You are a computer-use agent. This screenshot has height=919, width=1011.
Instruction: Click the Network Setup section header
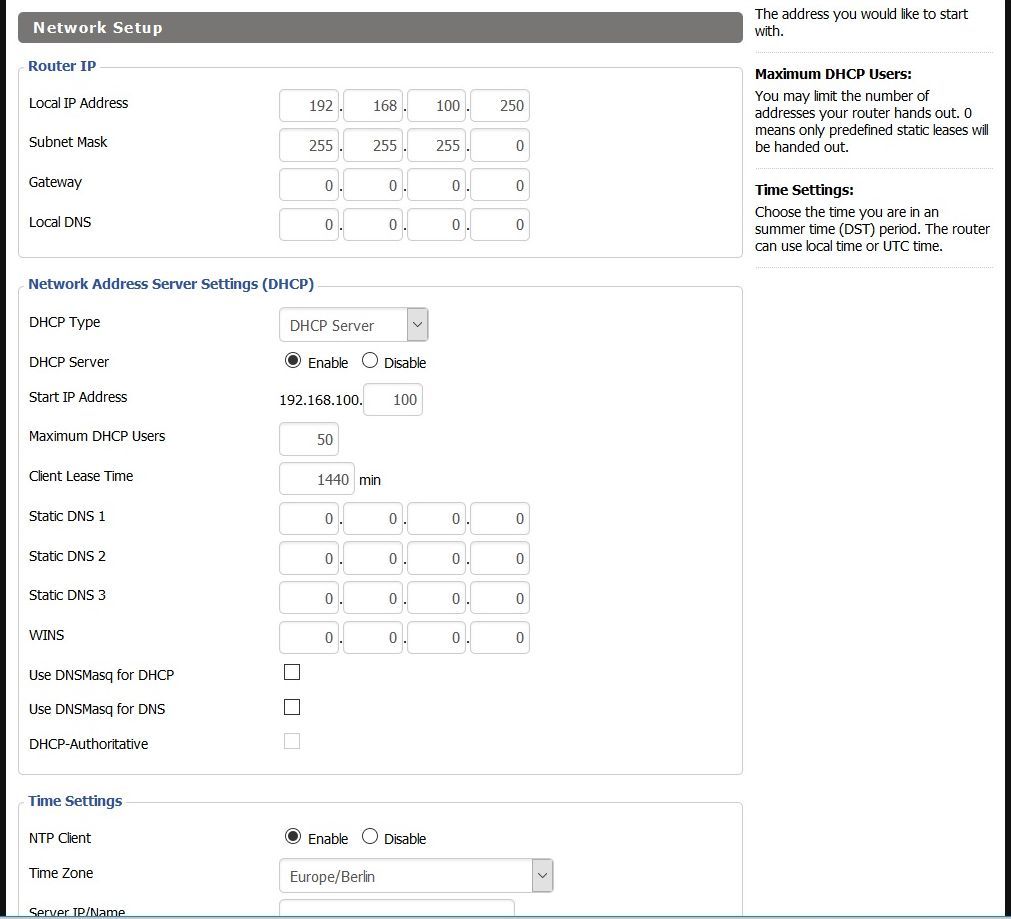click(380, 28)
